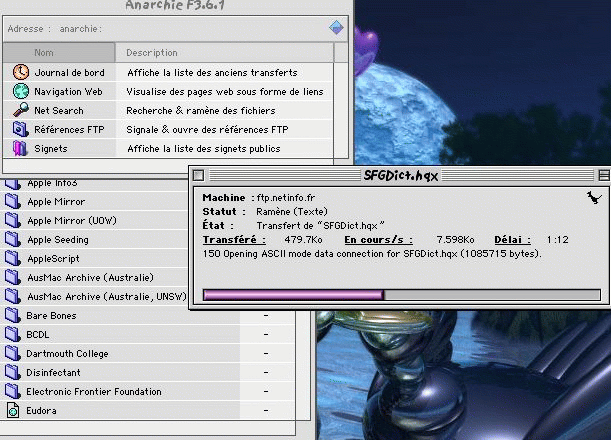Click "Affiche la liste des signets publics" description
The image size is (611, 440).
tap(204, 149)
